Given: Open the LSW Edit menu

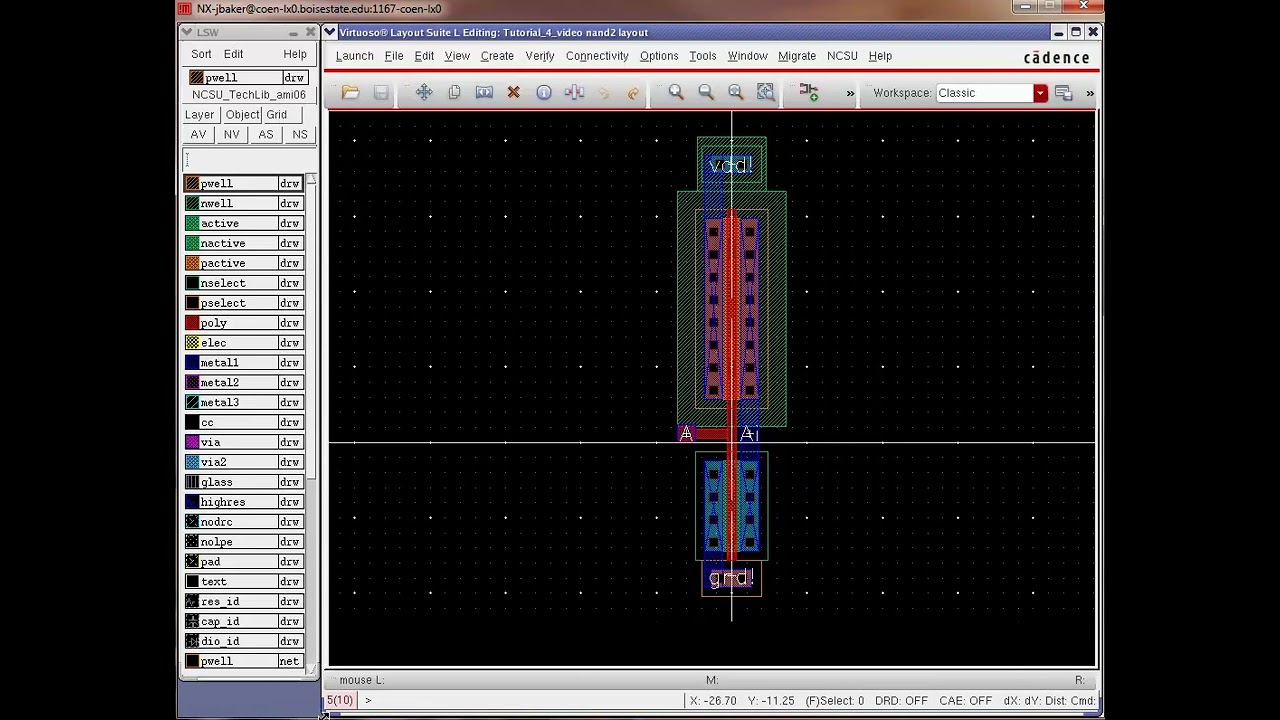Looking at the screenshot, I should point(233,55).
